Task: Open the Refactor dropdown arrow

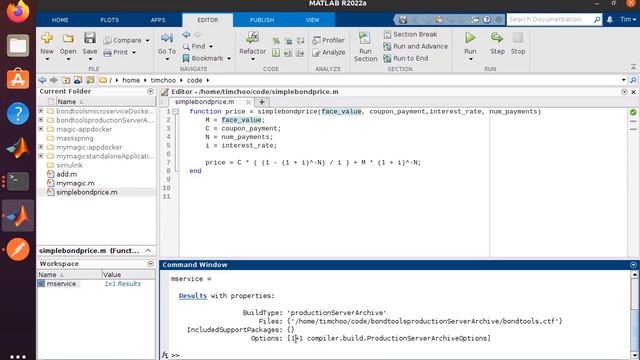Action: coord(252,60)
